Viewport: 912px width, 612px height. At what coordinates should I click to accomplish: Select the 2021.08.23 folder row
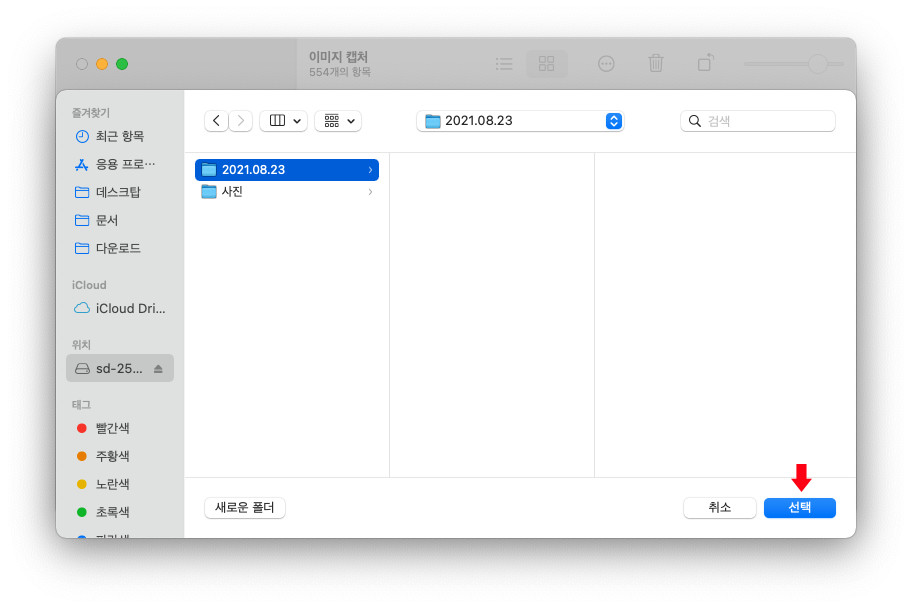tap(287, 170)
